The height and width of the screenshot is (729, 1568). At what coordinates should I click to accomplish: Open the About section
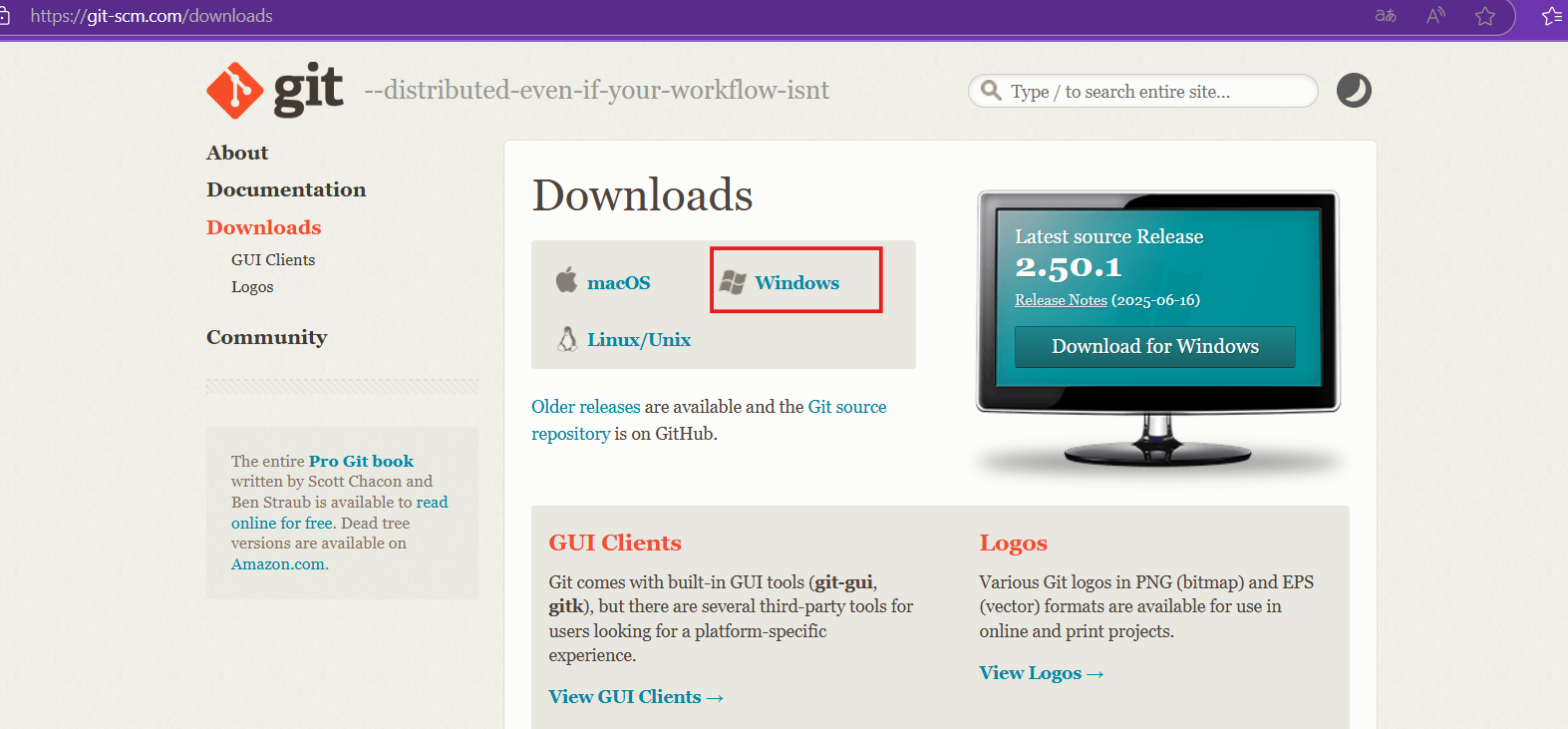(x=237, y=153)
